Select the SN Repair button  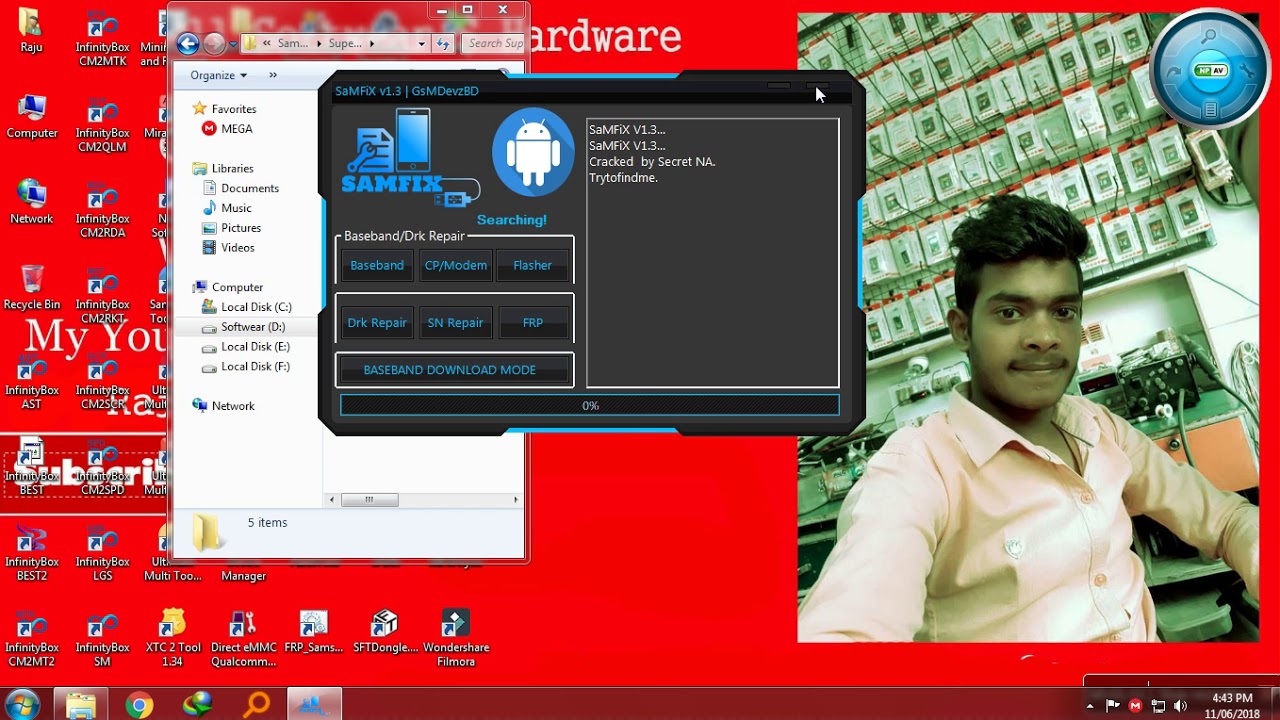455,323
